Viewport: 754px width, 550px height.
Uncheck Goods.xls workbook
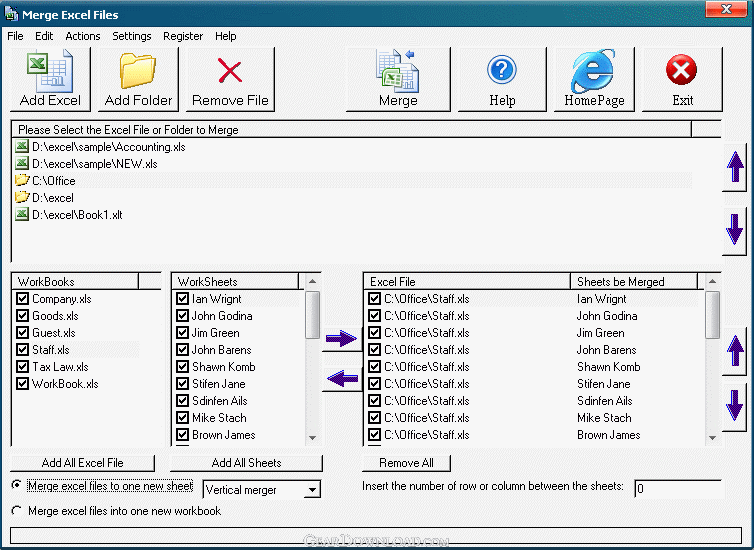(22, 315)
